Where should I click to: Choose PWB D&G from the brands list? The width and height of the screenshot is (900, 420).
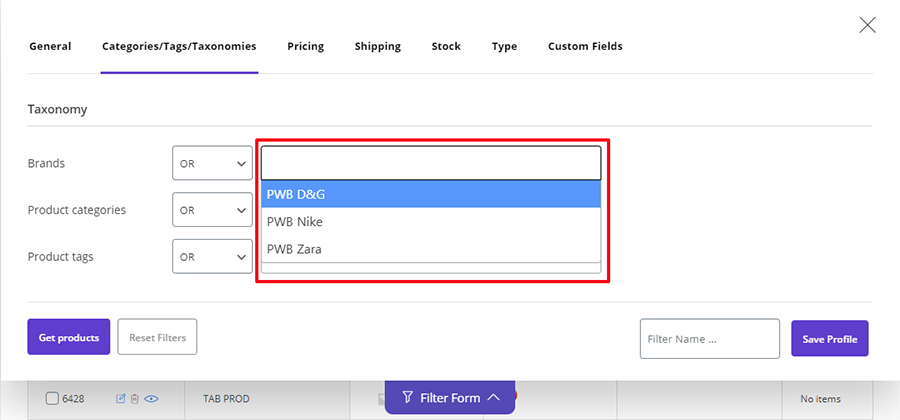click(x=431, y=195)
